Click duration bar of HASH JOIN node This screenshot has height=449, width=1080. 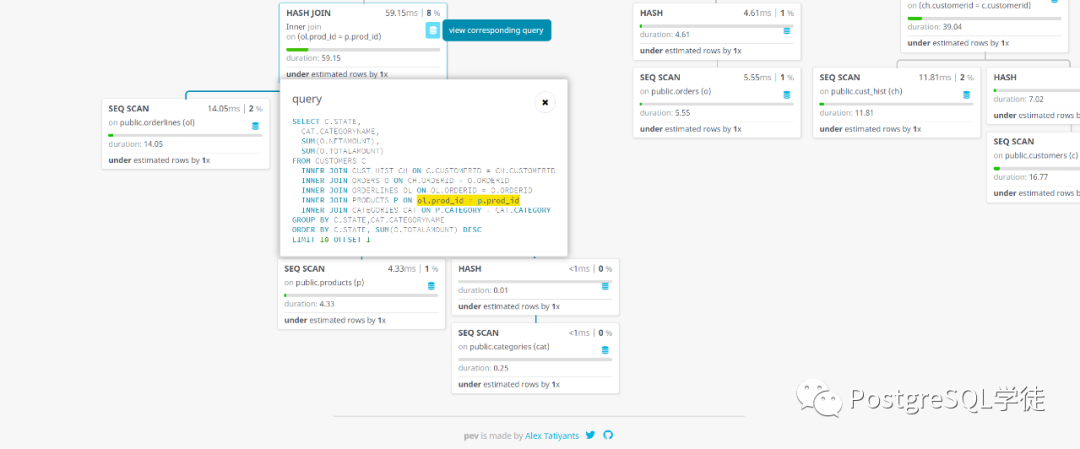(362, 50)
